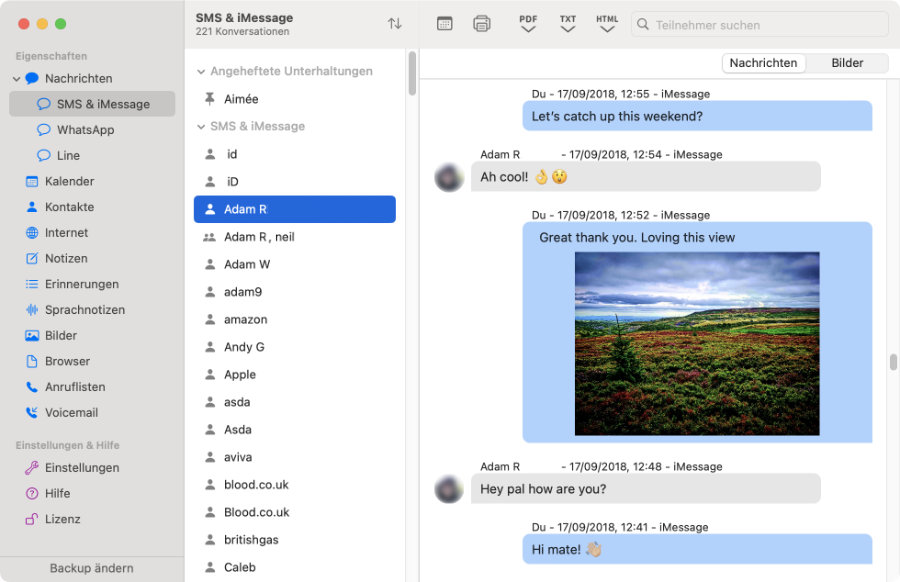Open the PDF export dropdown
Image resolution: width=900 pixels, height=582 pixels.
tap(528, 24)
